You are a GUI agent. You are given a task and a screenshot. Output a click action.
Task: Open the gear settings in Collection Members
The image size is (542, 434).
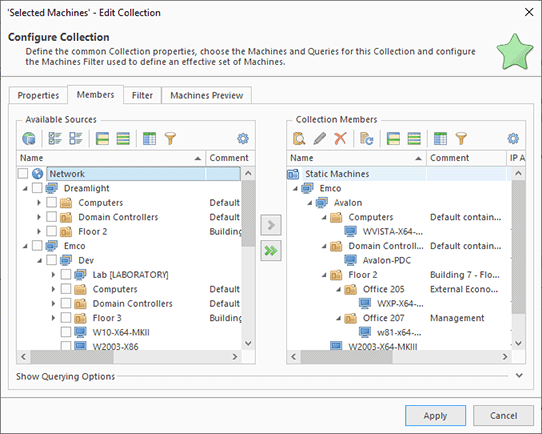point(513,139)
